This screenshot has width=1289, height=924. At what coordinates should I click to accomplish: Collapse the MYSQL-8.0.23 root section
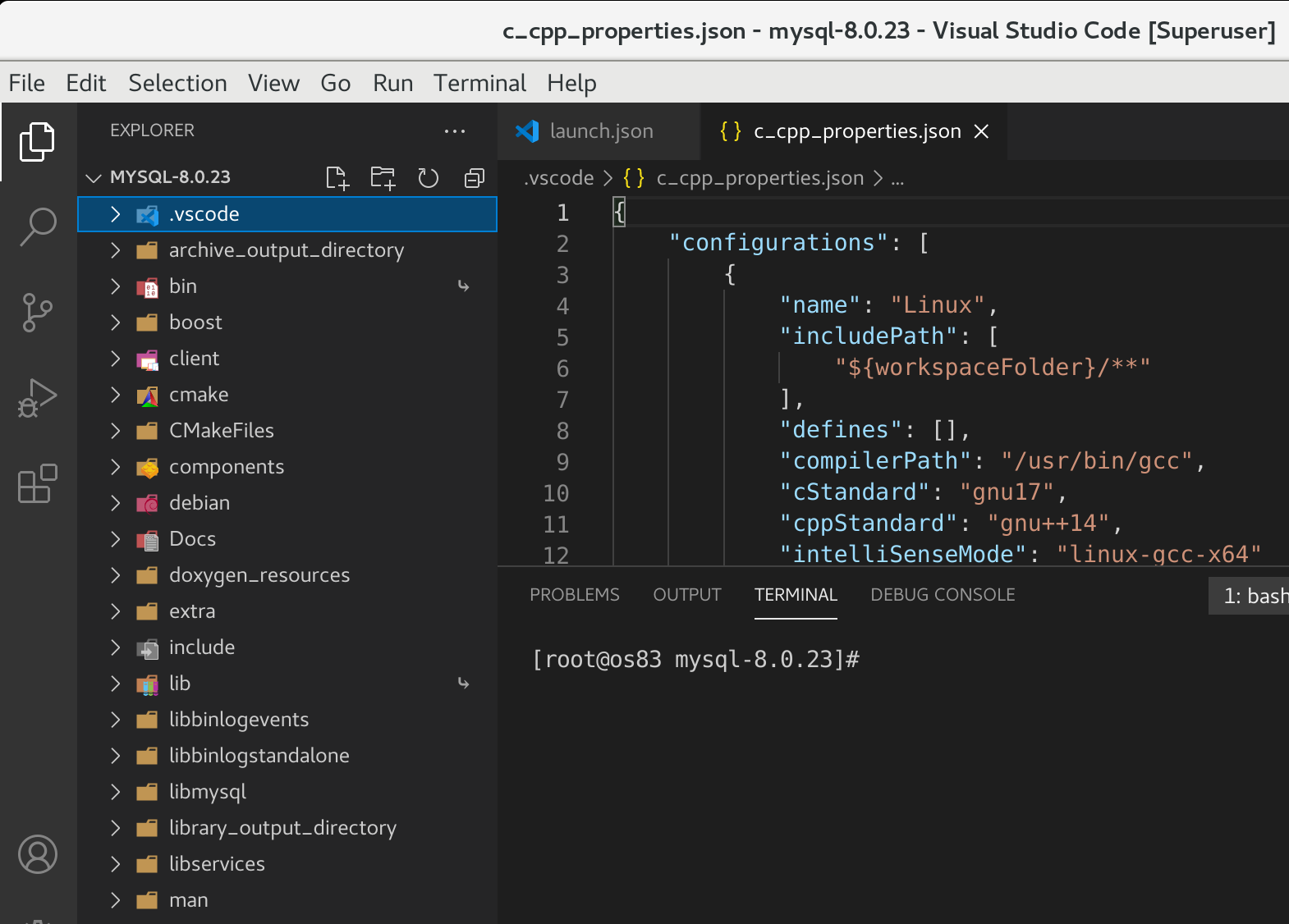point(94,177)
